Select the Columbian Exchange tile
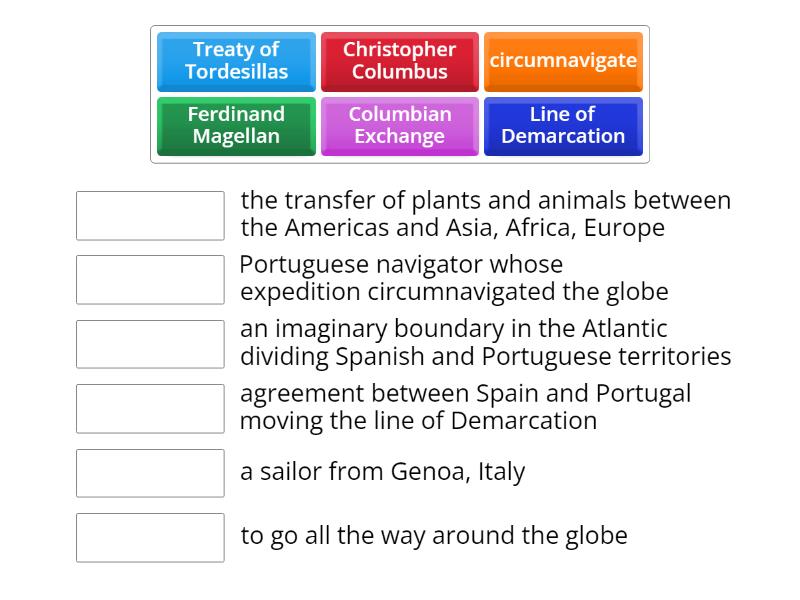This screenshot has width=800, height=600. tap(400, 127)
